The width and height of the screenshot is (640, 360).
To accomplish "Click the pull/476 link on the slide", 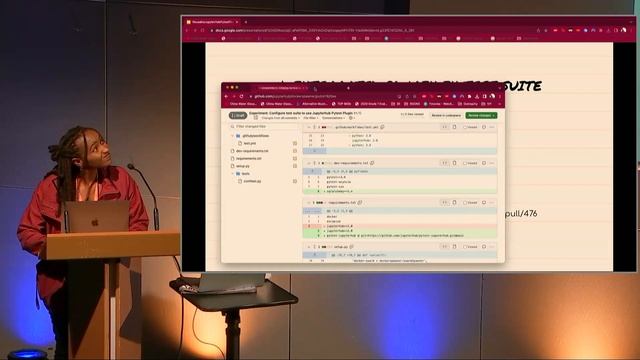I will [x=521, y=213].
